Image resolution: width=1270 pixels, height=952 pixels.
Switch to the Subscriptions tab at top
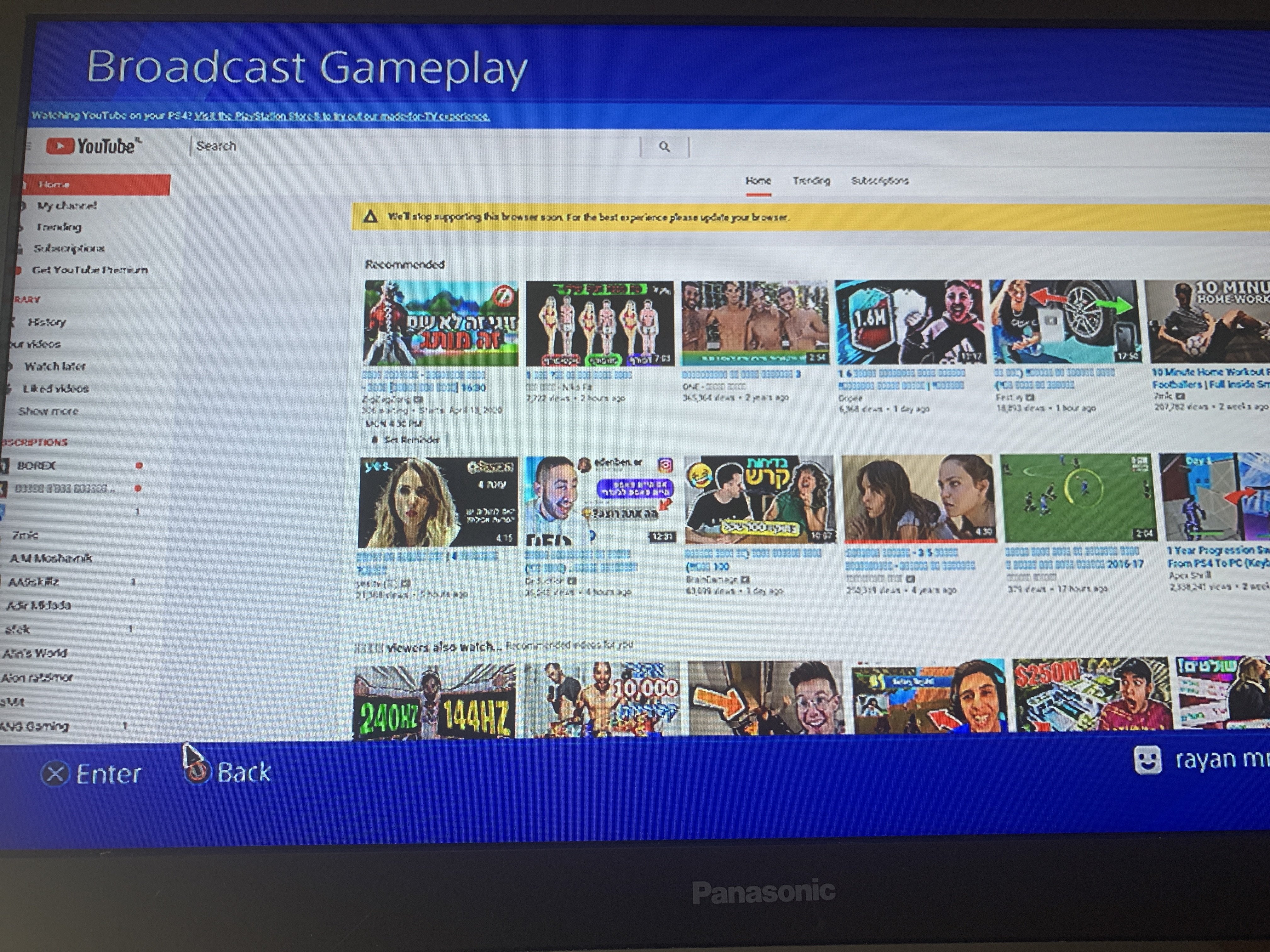(x=880, y=181)
